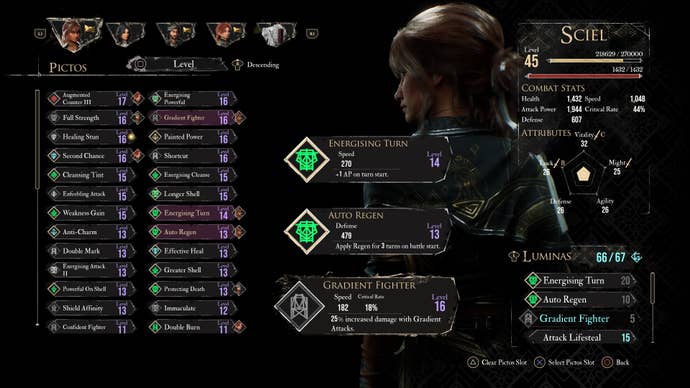The image size is (690, 388).
Task: Choose the white-haired character portrait
Action: point(276,34)
